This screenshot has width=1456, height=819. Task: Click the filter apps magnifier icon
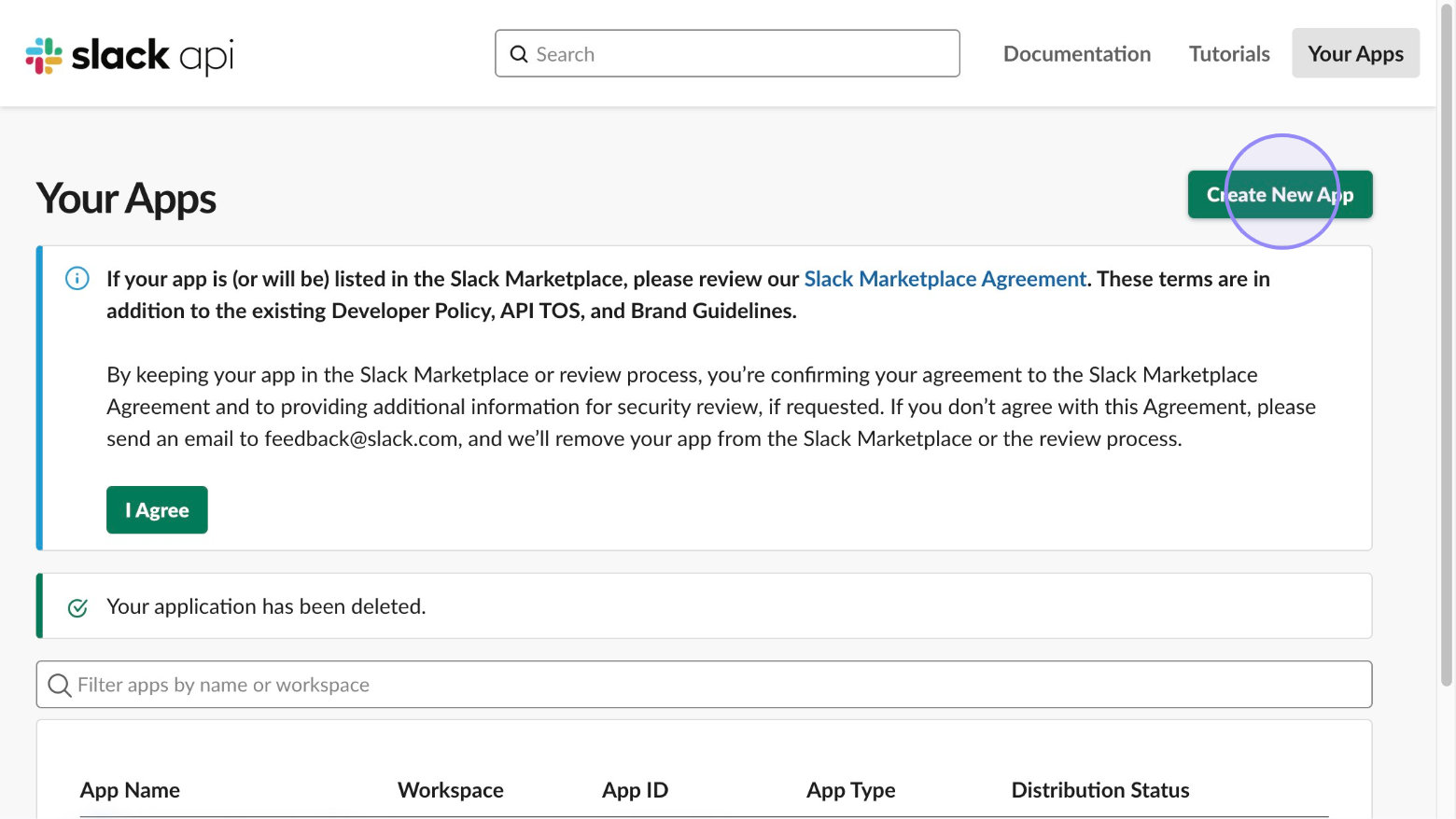60,686
